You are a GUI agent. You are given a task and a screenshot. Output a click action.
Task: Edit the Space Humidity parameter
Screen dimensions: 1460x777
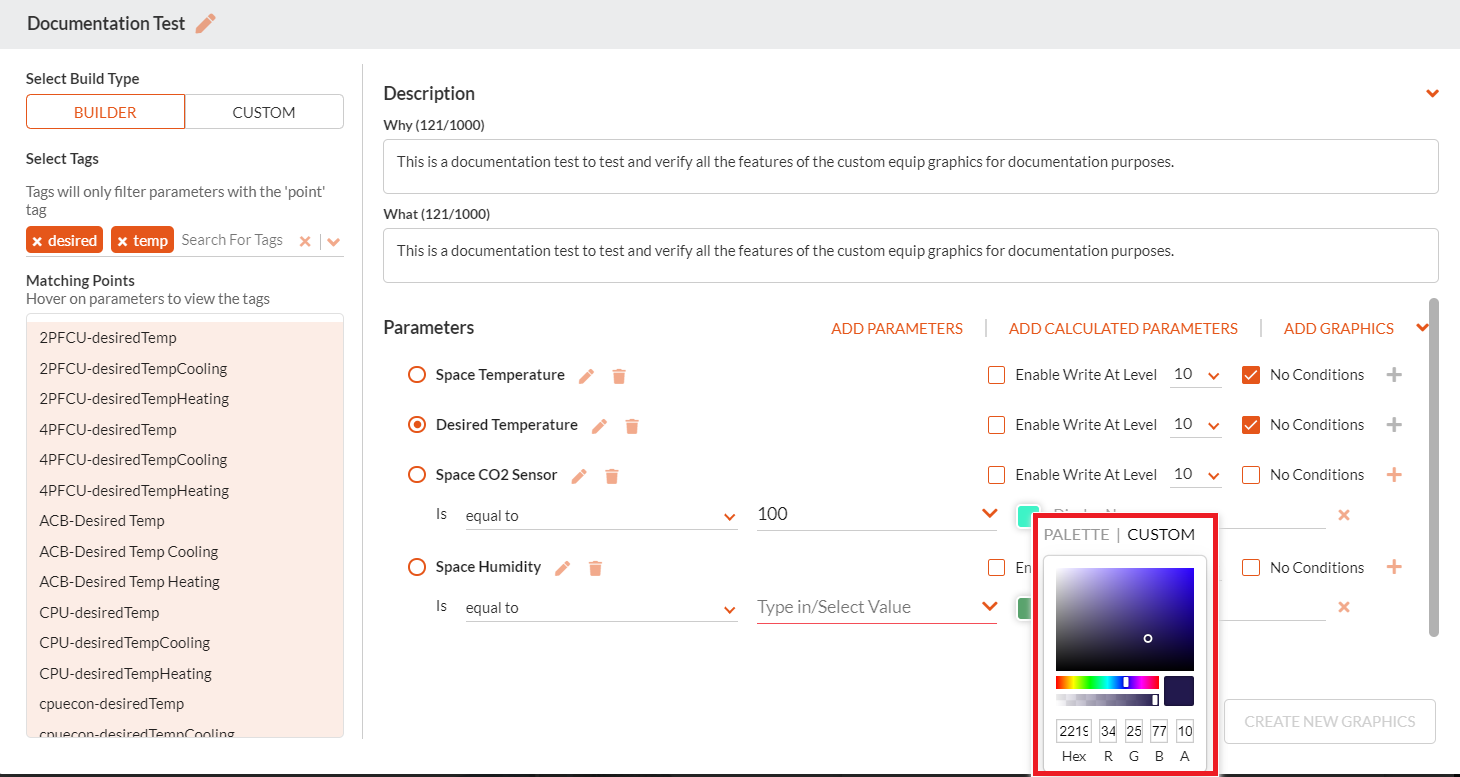click(563, 568)
